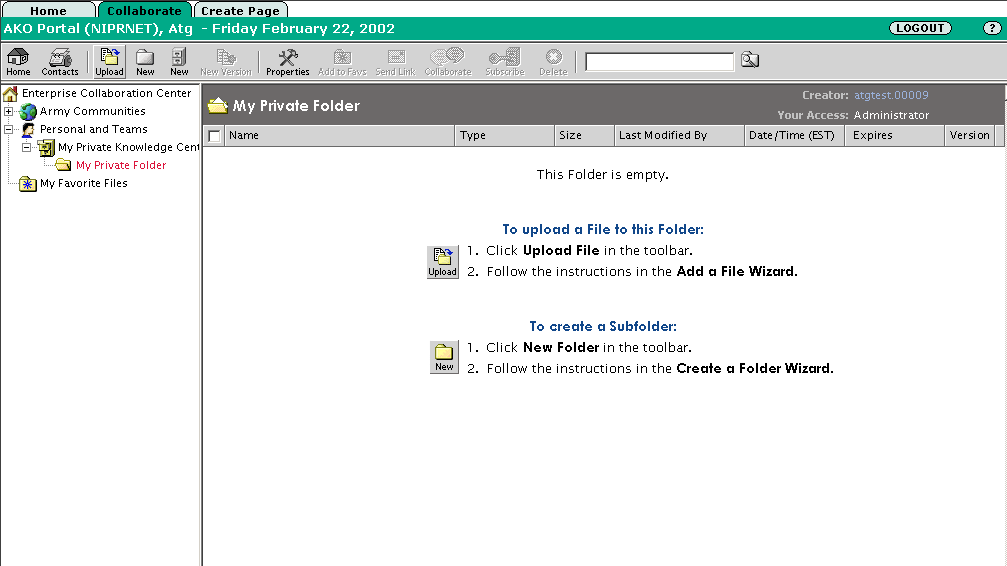
Task: Click the Delete toolbar icon
Action: pos(553,62)
